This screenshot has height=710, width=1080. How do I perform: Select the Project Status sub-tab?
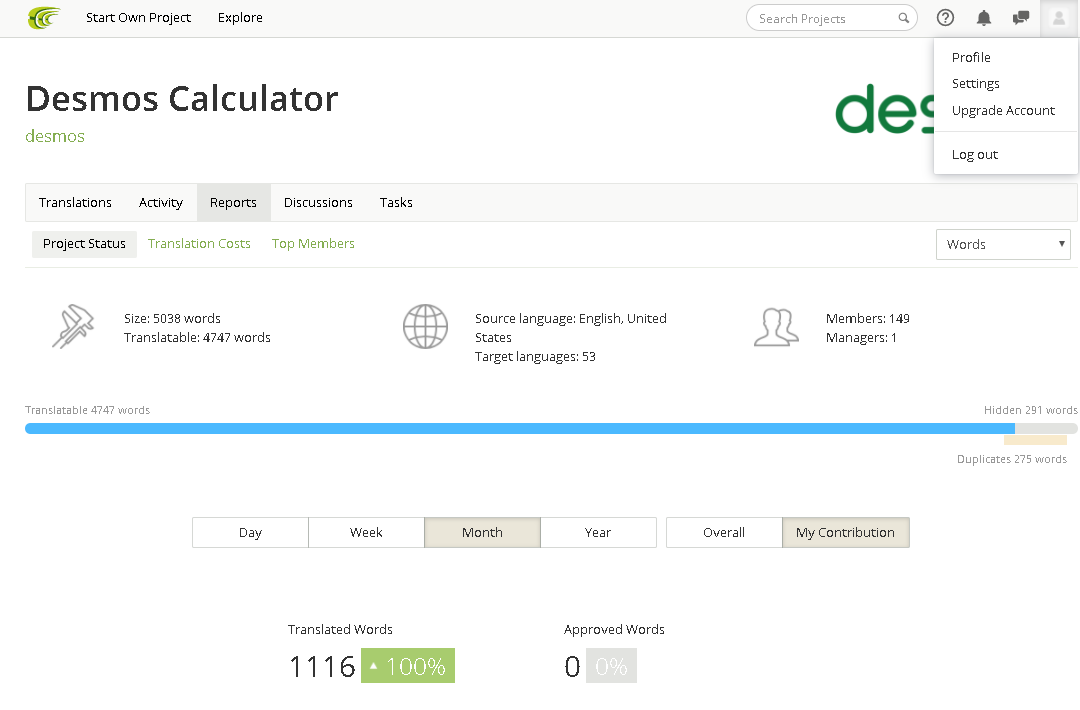[84, 244]
